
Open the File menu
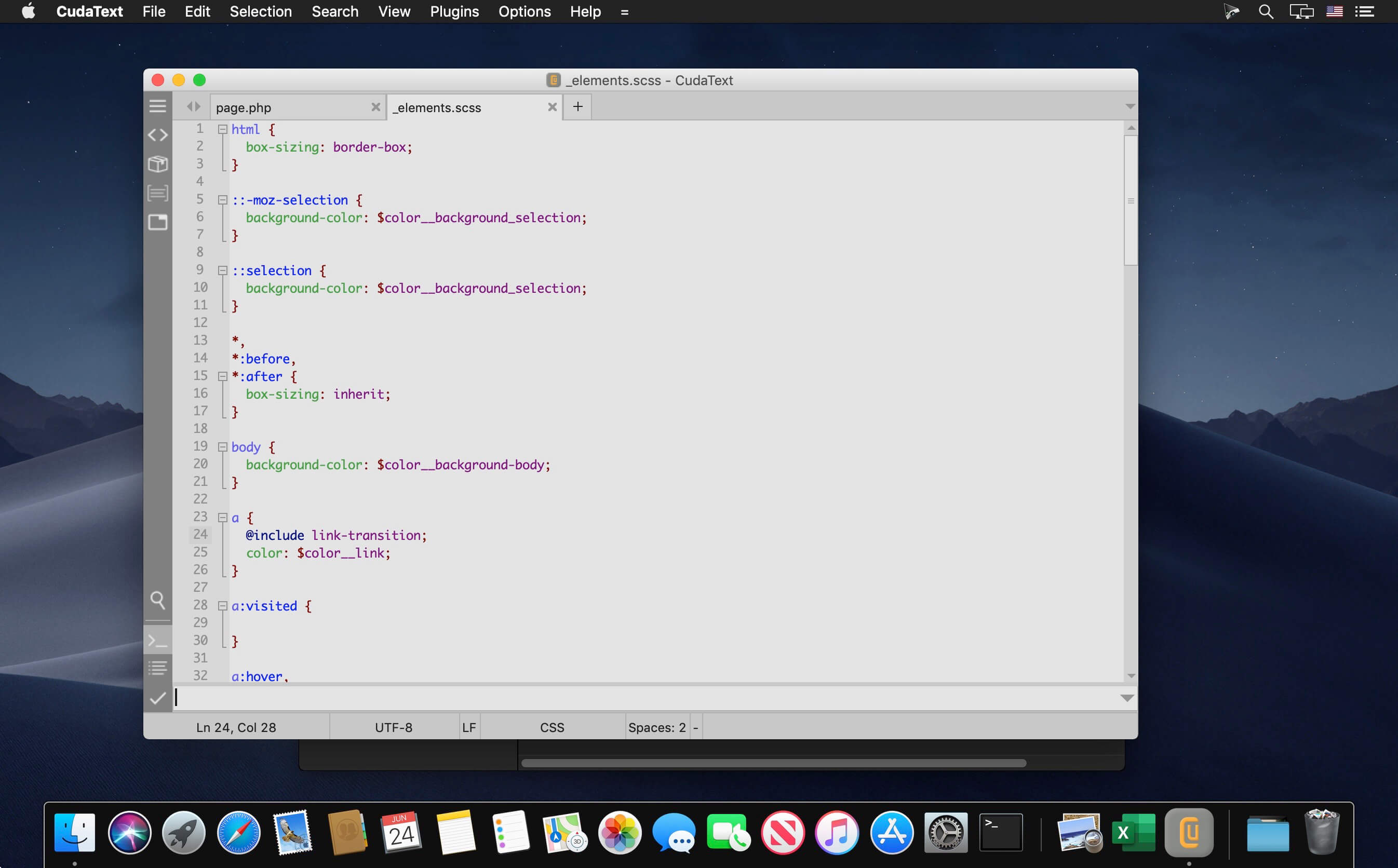point(154,11)
